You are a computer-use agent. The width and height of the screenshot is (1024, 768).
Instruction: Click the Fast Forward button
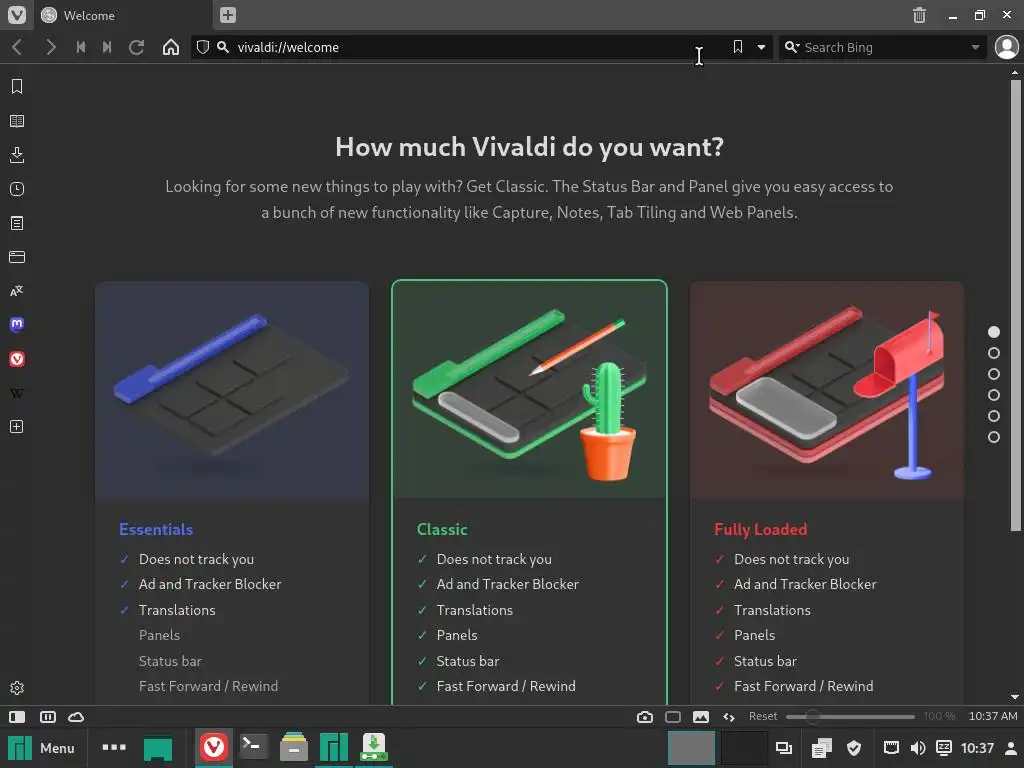tap(107, 47)
